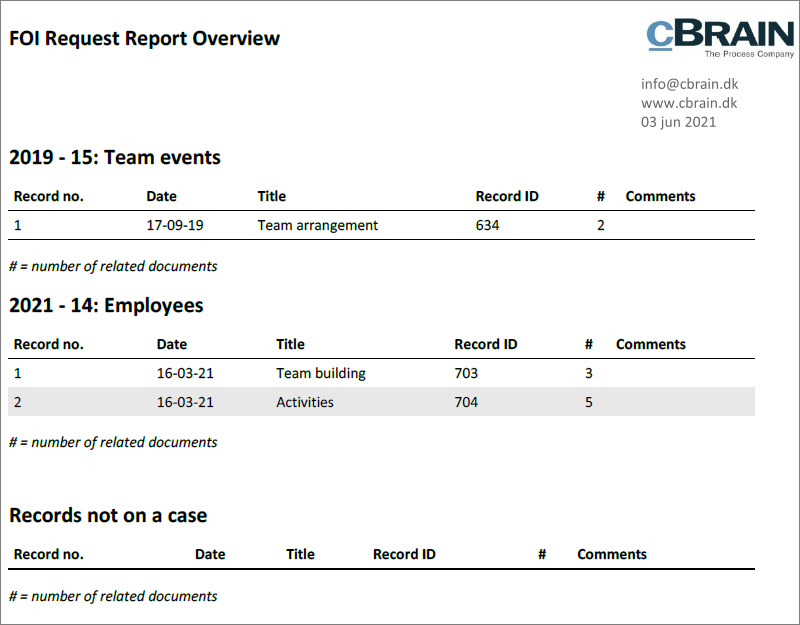Click record number 1 in Team arrangement row
The image size is (800, 625).
17,225
